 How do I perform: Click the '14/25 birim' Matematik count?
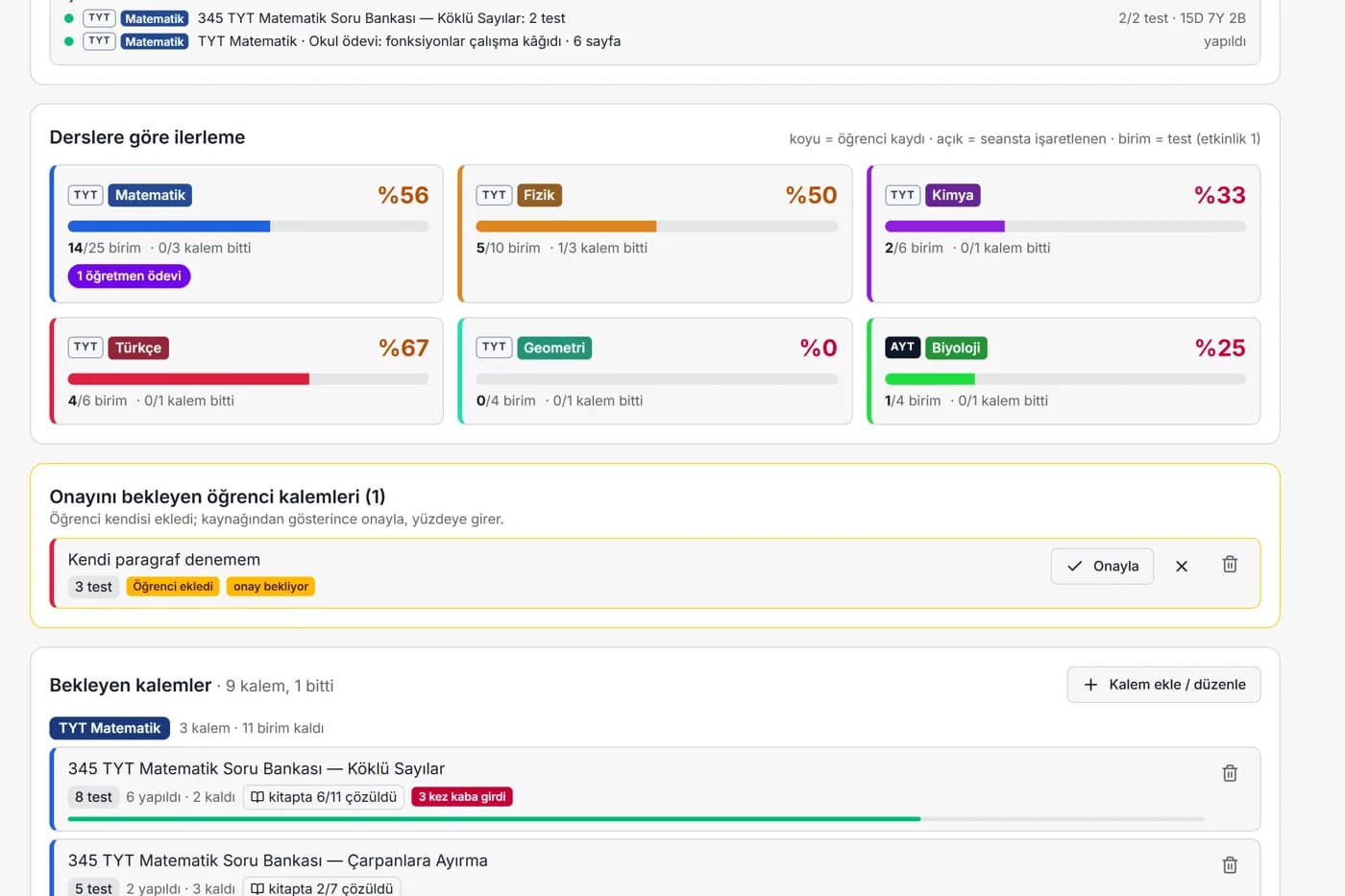pos(105,248)
